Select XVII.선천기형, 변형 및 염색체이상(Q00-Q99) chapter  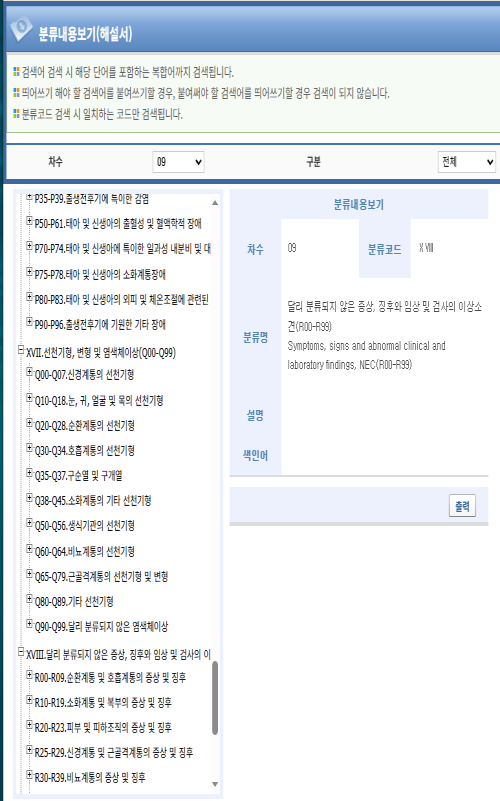coord(101,353)
